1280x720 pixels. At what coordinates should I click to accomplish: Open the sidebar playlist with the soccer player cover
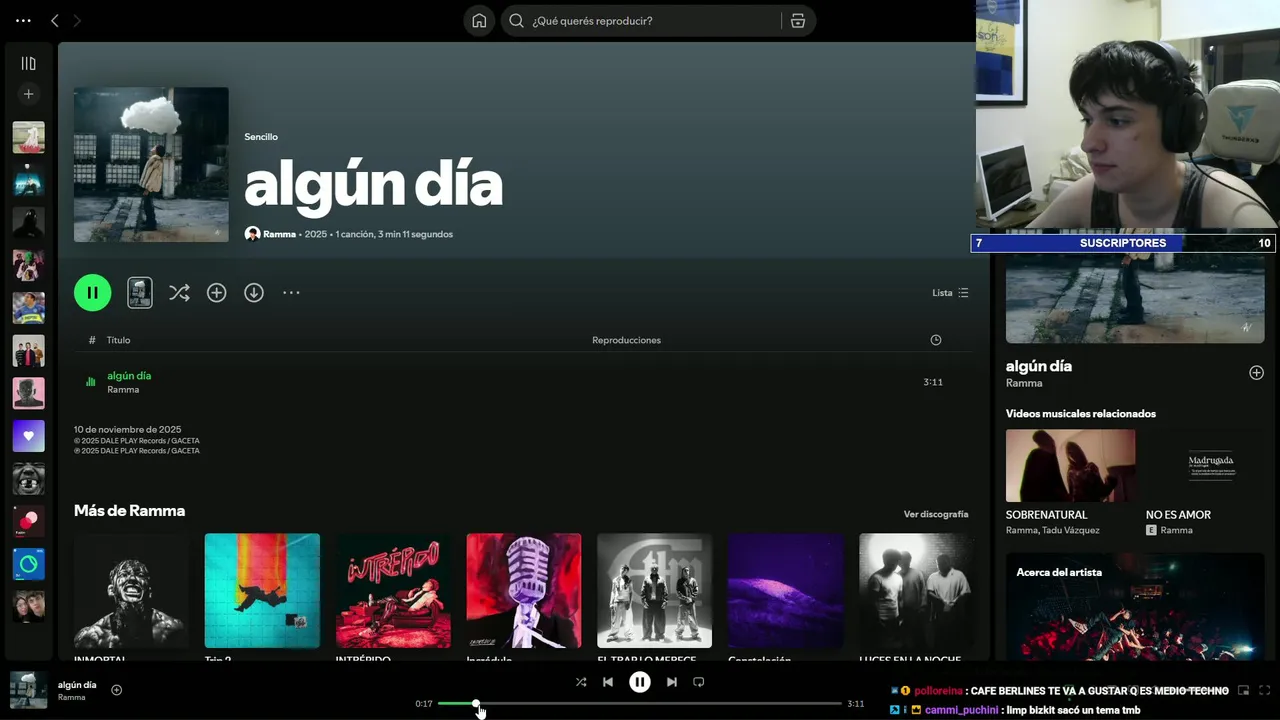[x=28, y=308]
